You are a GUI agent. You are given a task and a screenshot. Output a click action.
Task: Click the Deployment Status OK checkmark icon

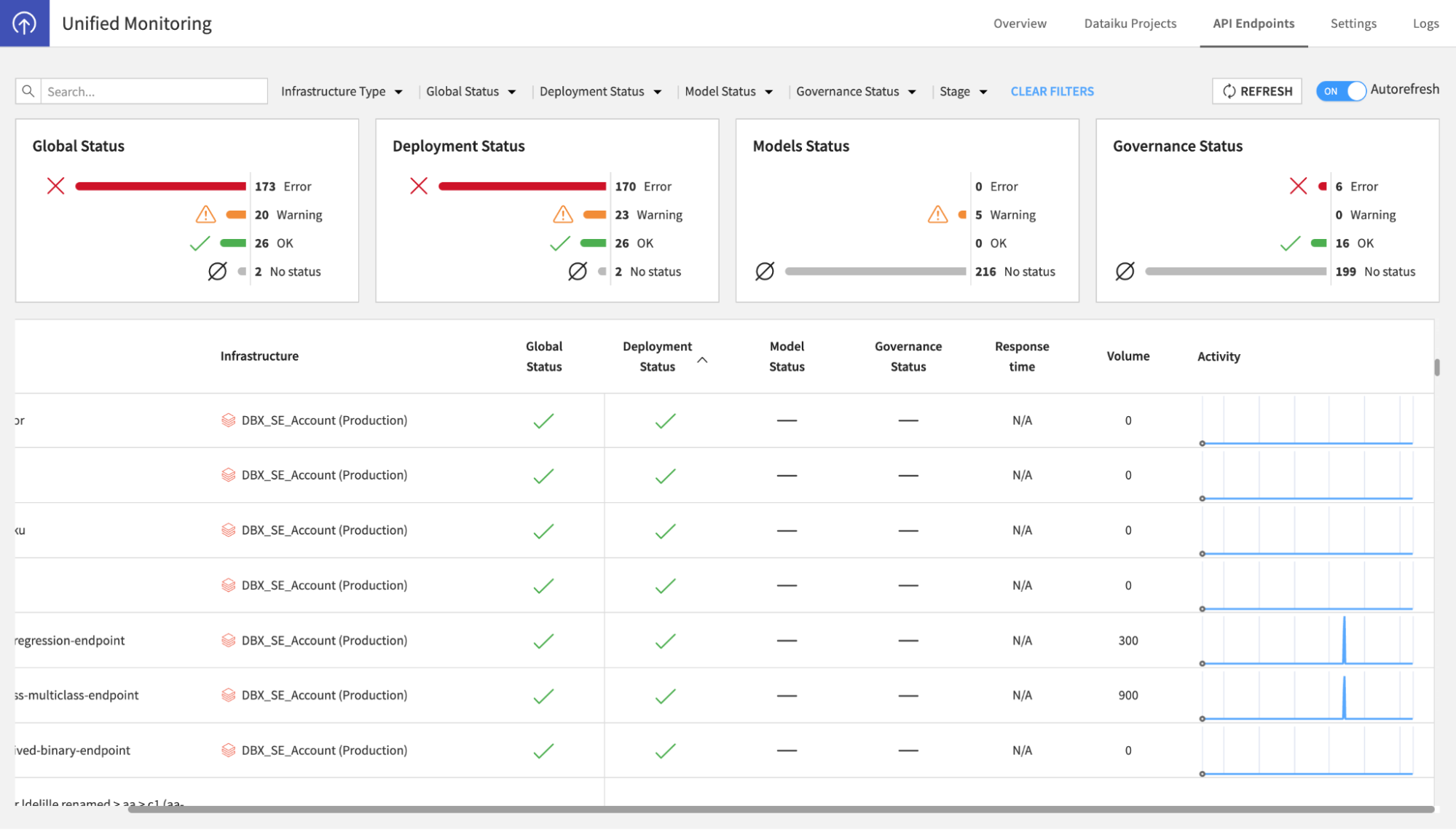[559, 243]
